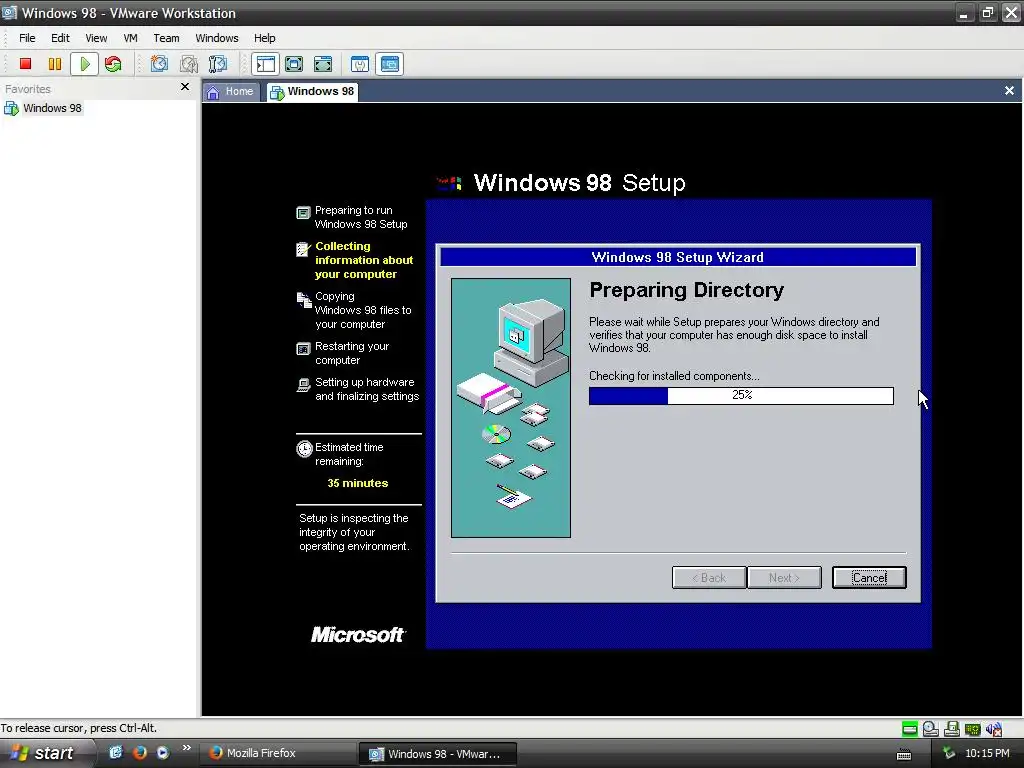Click 'Setting up hardware and finalizing settings' step

[366, 389]
